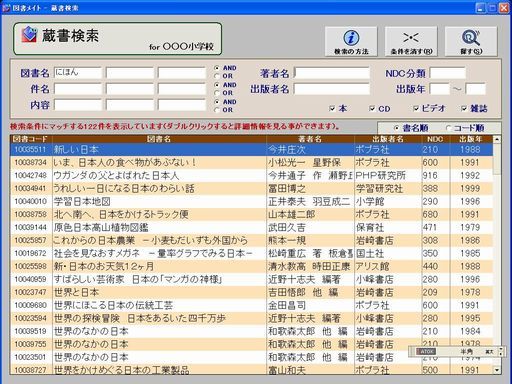Select AND radio for 内容
Screen dimensions: 512x384
tap(217, 102)
